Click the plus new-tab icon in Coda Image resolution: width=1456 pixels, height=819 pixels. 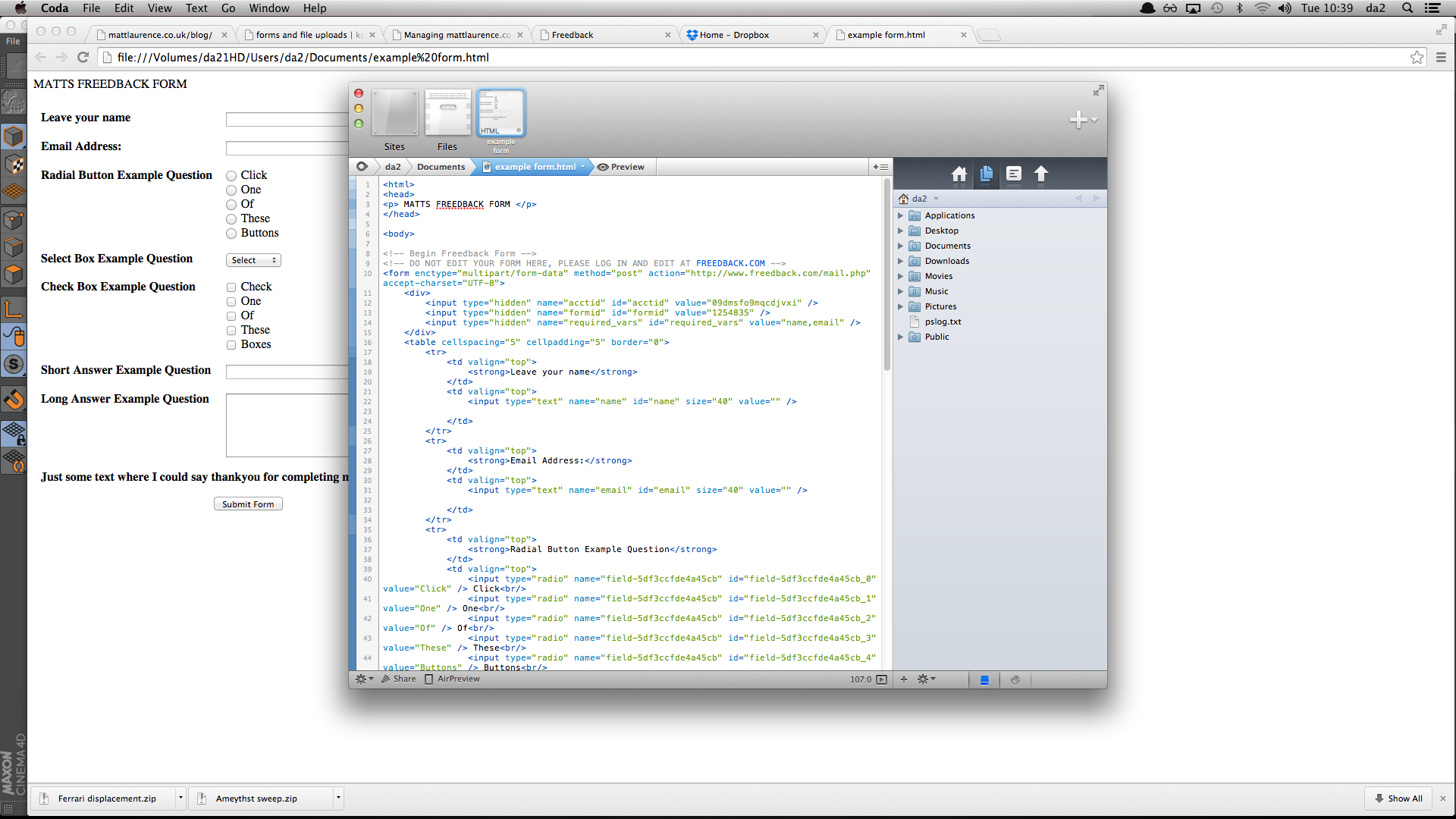pyautogui.click(x=1079, y=120)
